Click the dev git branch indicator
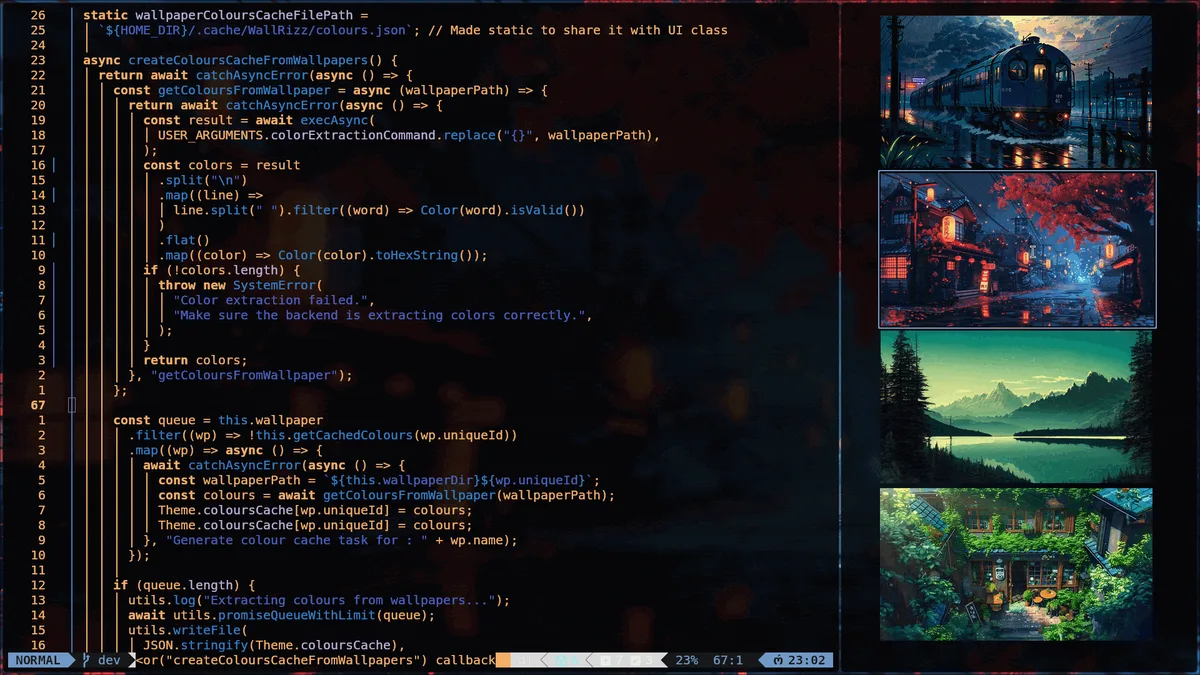 coord(102,660)
